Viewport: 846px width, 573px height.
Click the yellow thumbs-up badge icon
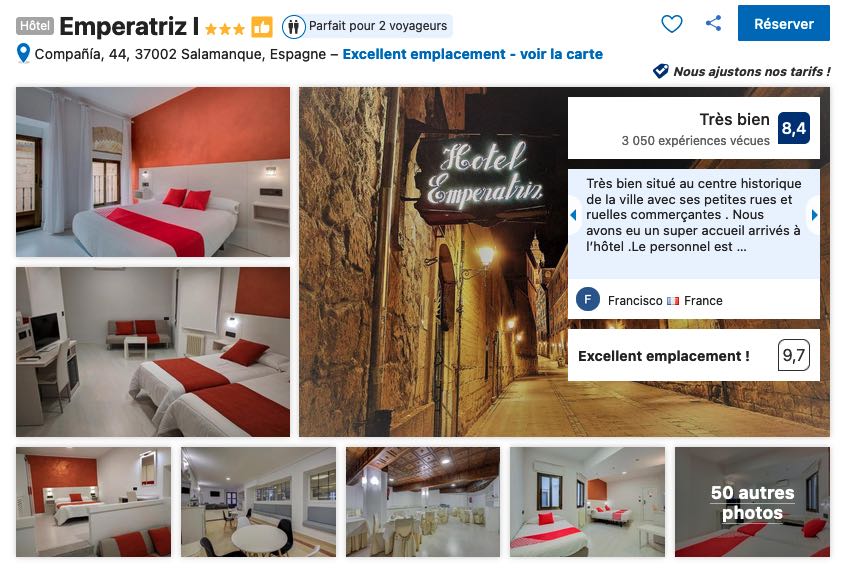tap(262, 26)
